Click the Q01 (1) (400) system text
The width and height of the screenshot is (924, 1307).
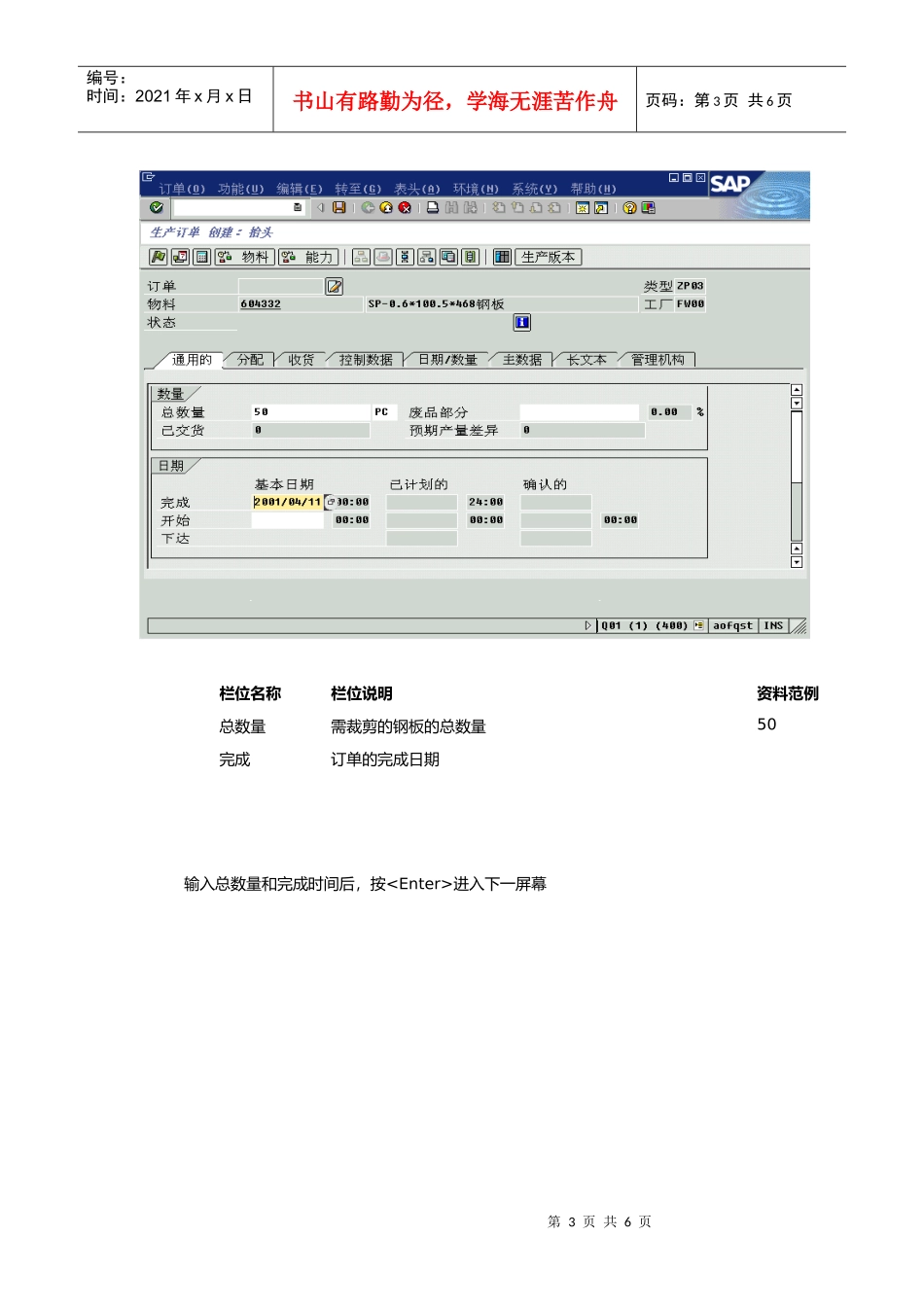644,625
